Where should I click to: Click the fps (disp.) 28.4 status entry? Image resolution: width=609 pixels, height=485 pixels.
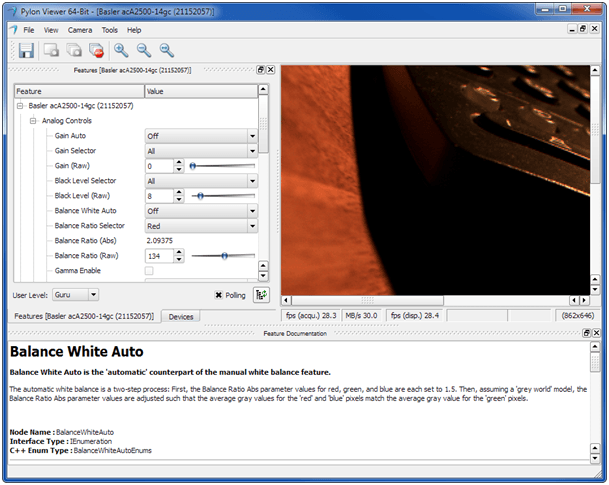(415, 315)
